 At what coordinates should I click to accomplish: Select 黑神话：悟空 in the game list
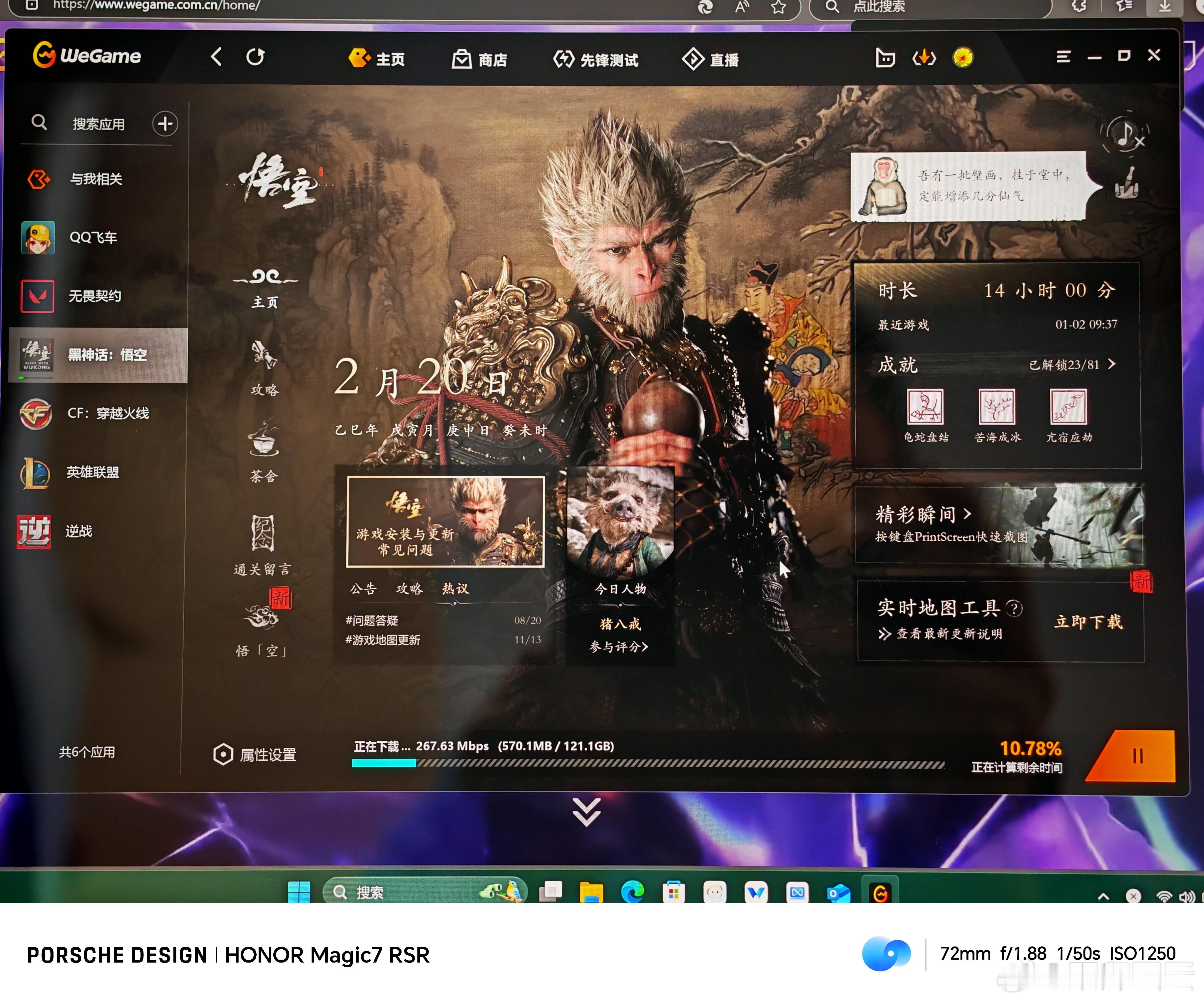point(98,355)
